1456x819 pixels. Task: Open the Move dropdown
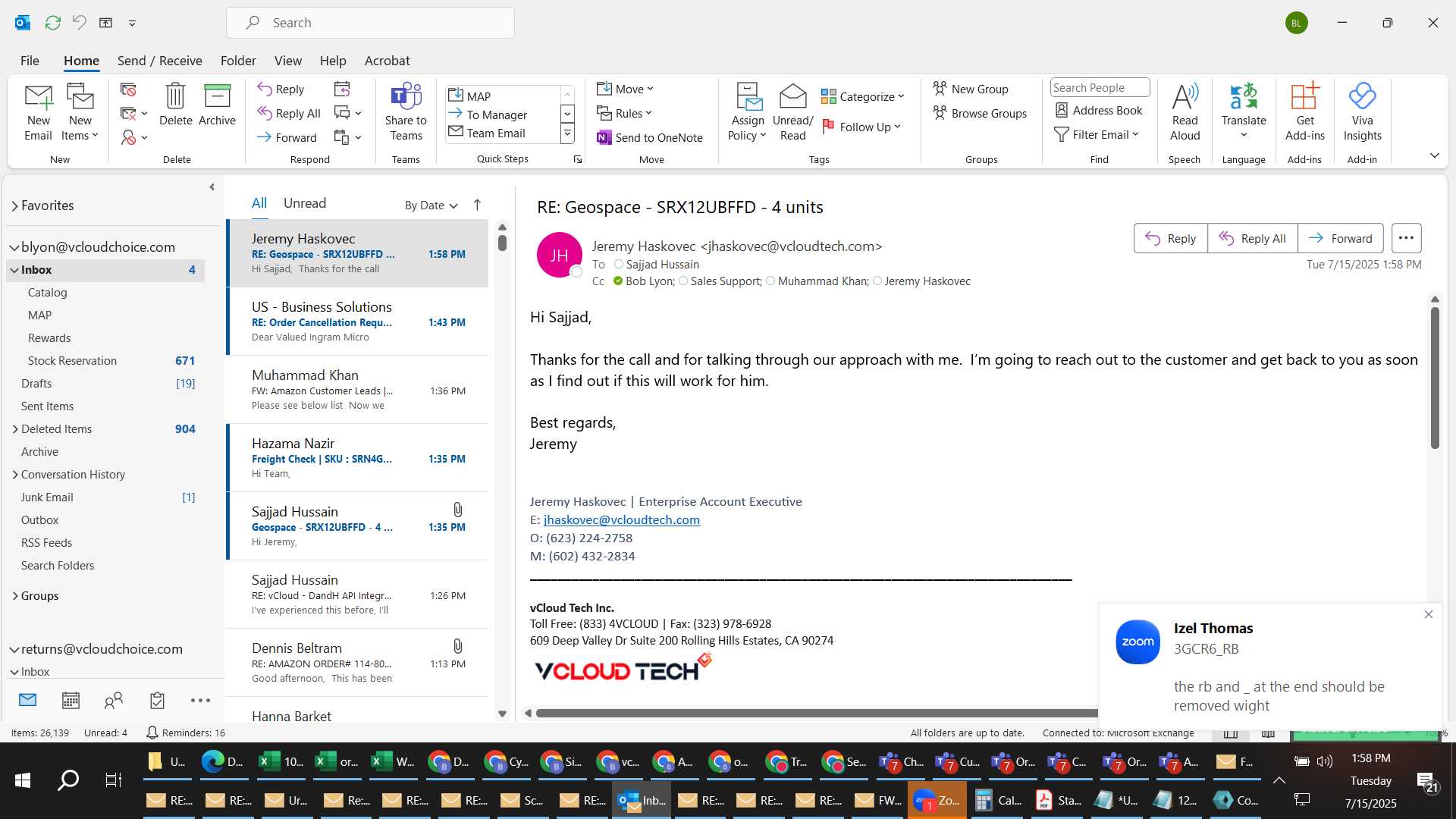(625, 89)
